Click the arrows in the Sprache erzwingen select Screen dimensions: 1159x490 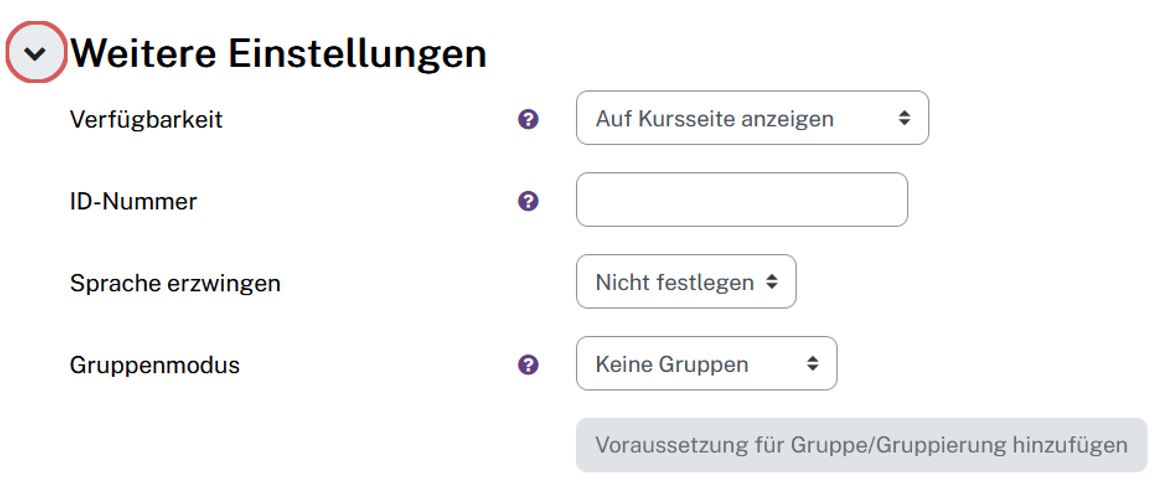[x=772, y=282]
